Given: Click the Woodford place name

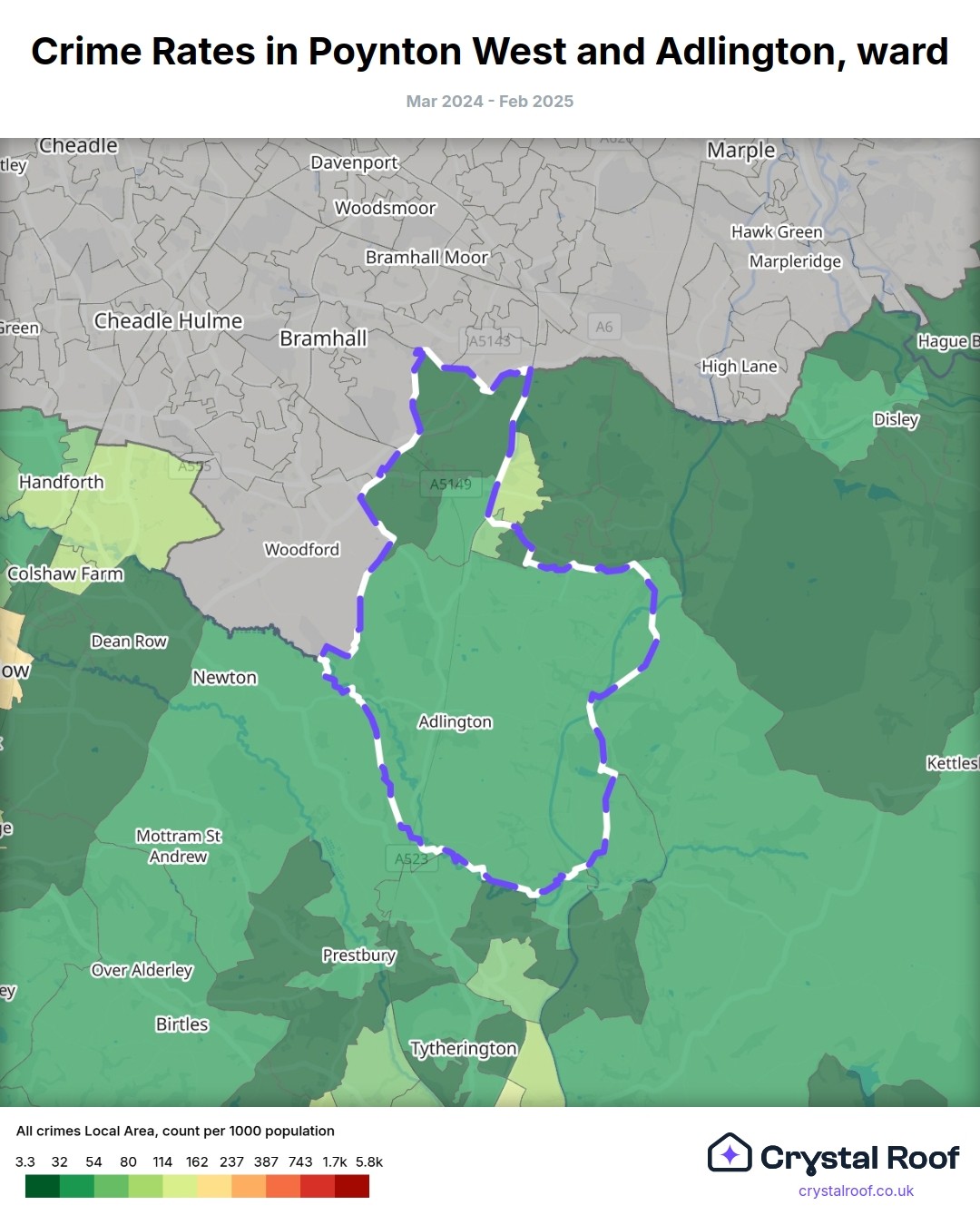Looking at the screenshot, I should click(301, 550).
